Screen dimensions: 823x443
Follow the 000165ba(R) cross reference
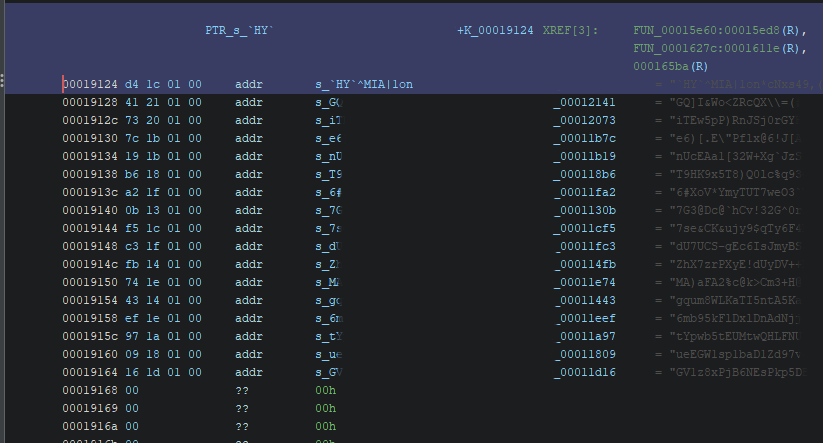tap(670, 66)
